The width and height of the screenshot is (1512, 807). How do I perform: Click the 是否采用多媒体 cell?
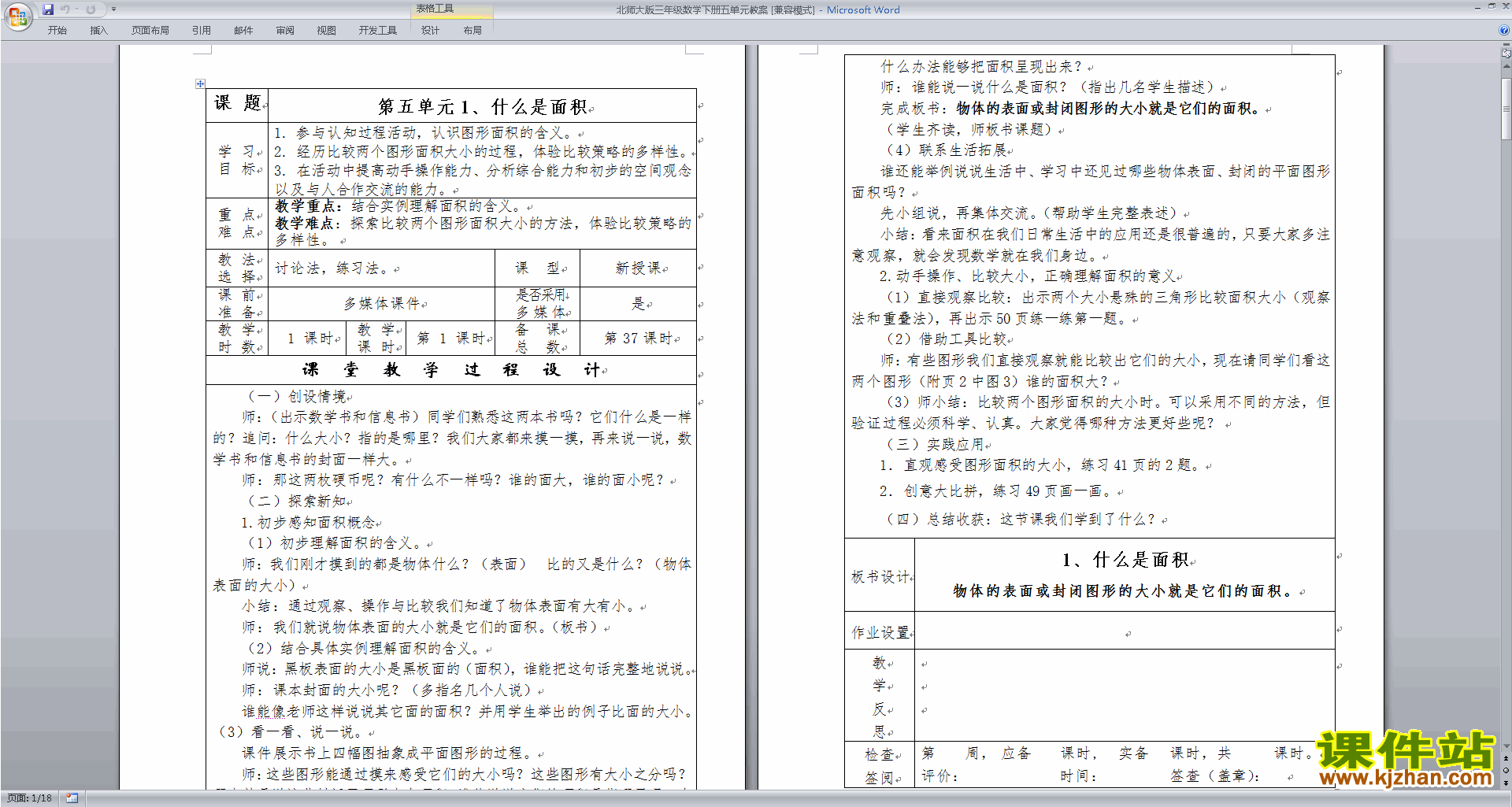[x=538, y=304]
